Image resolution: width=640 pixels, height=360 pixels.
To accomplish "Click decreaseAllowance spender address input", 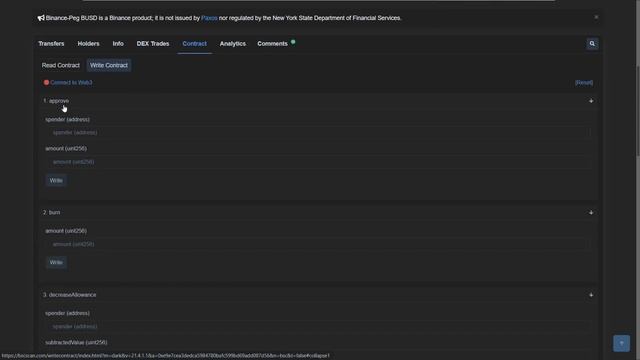I will tap(318, 327).
